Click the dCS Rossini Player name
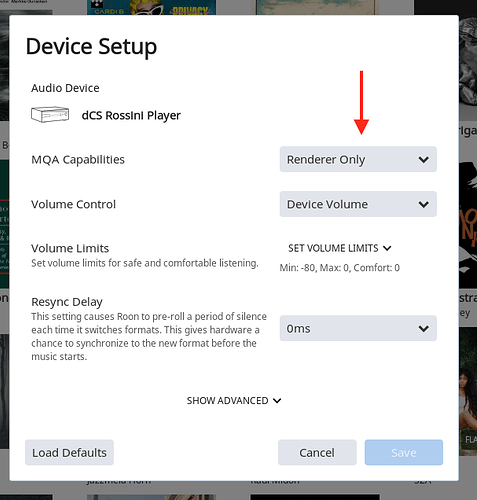The height and width of the screenshot is (500, 477). point(131,115)
